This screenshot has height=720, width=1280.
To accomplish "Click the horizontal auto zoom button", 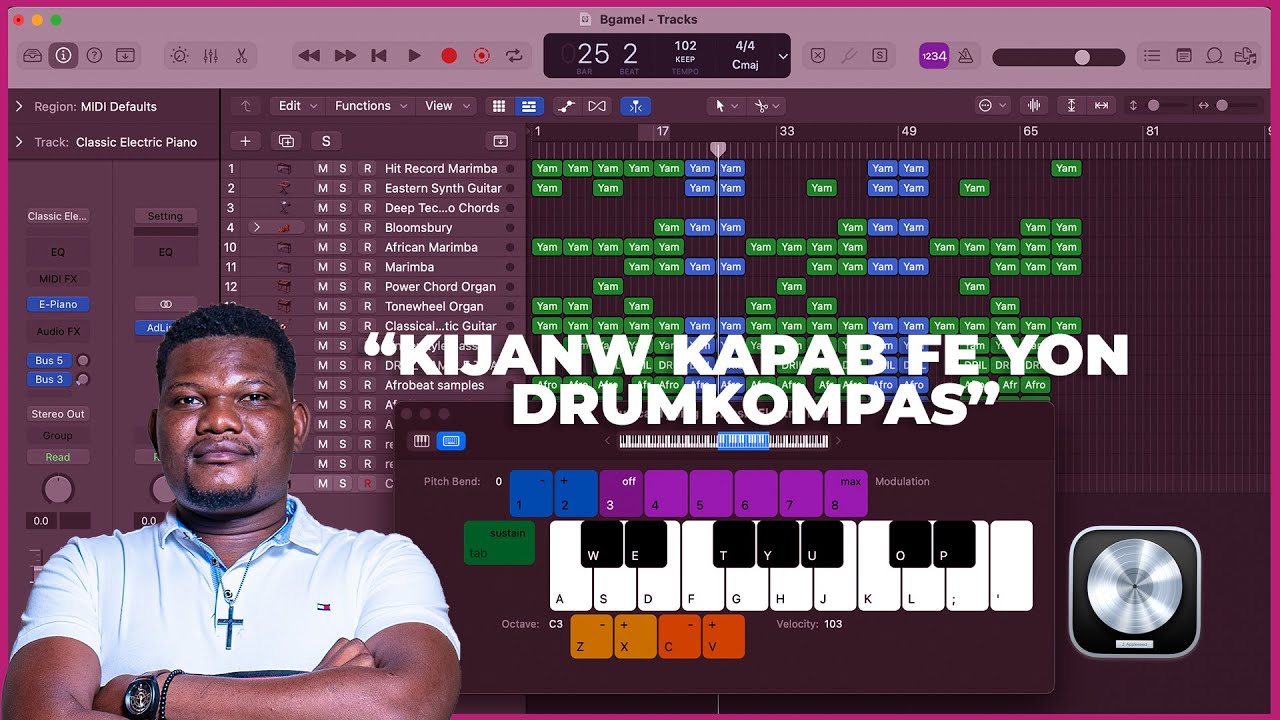I will (1102, 106).
